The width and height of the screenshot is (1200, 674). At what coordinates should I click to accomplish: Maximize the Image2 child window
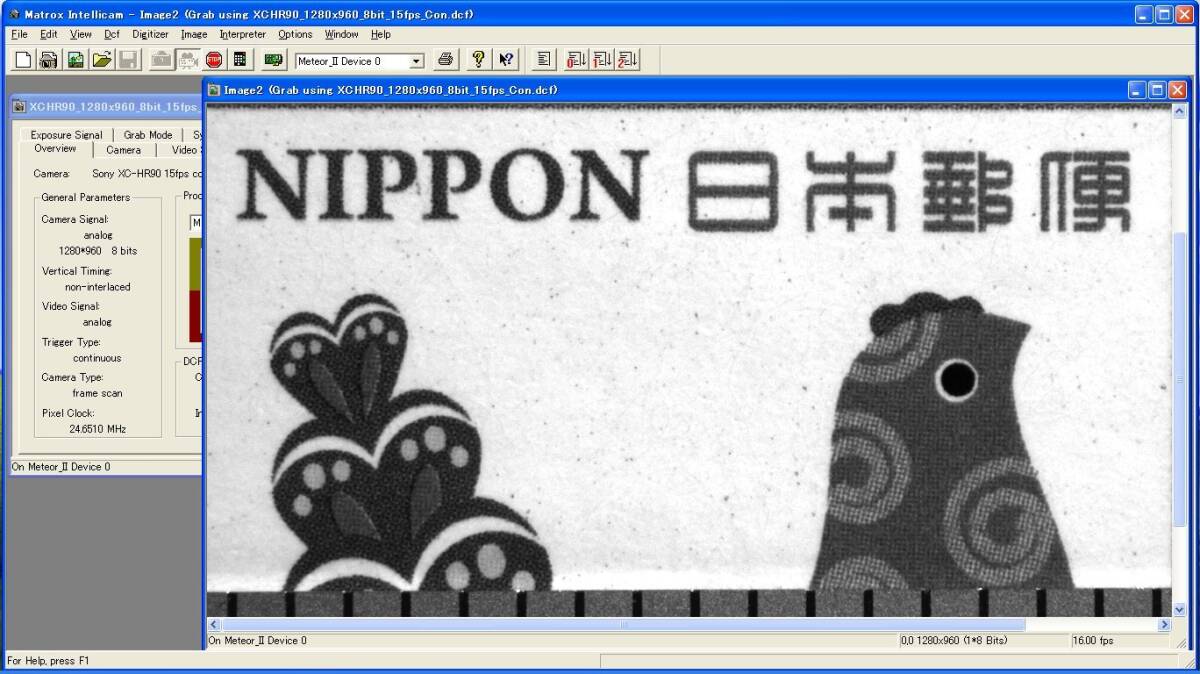click(1158, 90)
